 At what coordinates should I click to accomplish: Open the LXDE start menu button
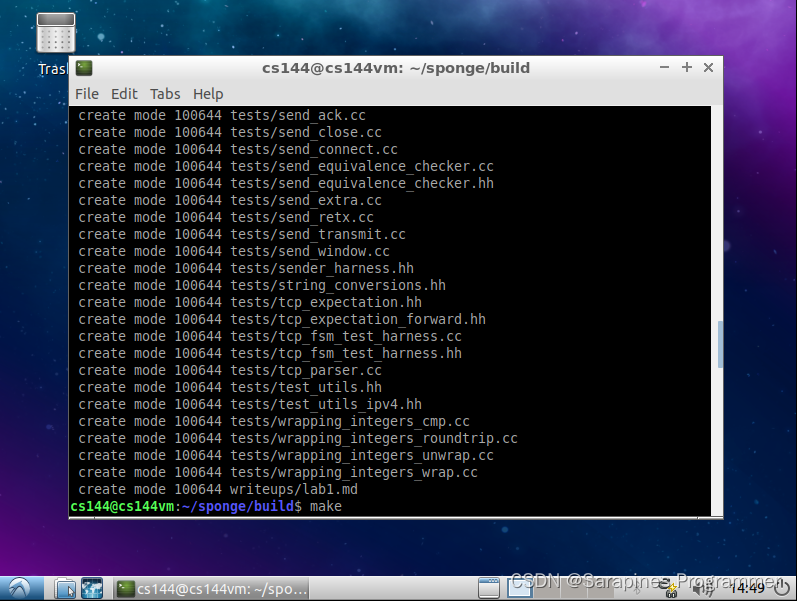tap(18, 588)
